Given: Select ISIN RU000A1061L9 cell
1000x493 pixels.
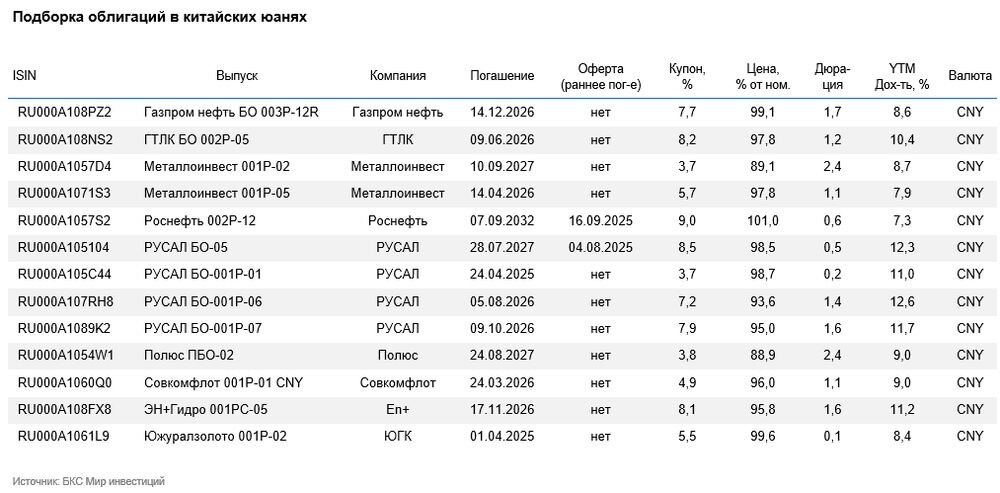Looking at the screenshot, I should click(x=64, y=436).
